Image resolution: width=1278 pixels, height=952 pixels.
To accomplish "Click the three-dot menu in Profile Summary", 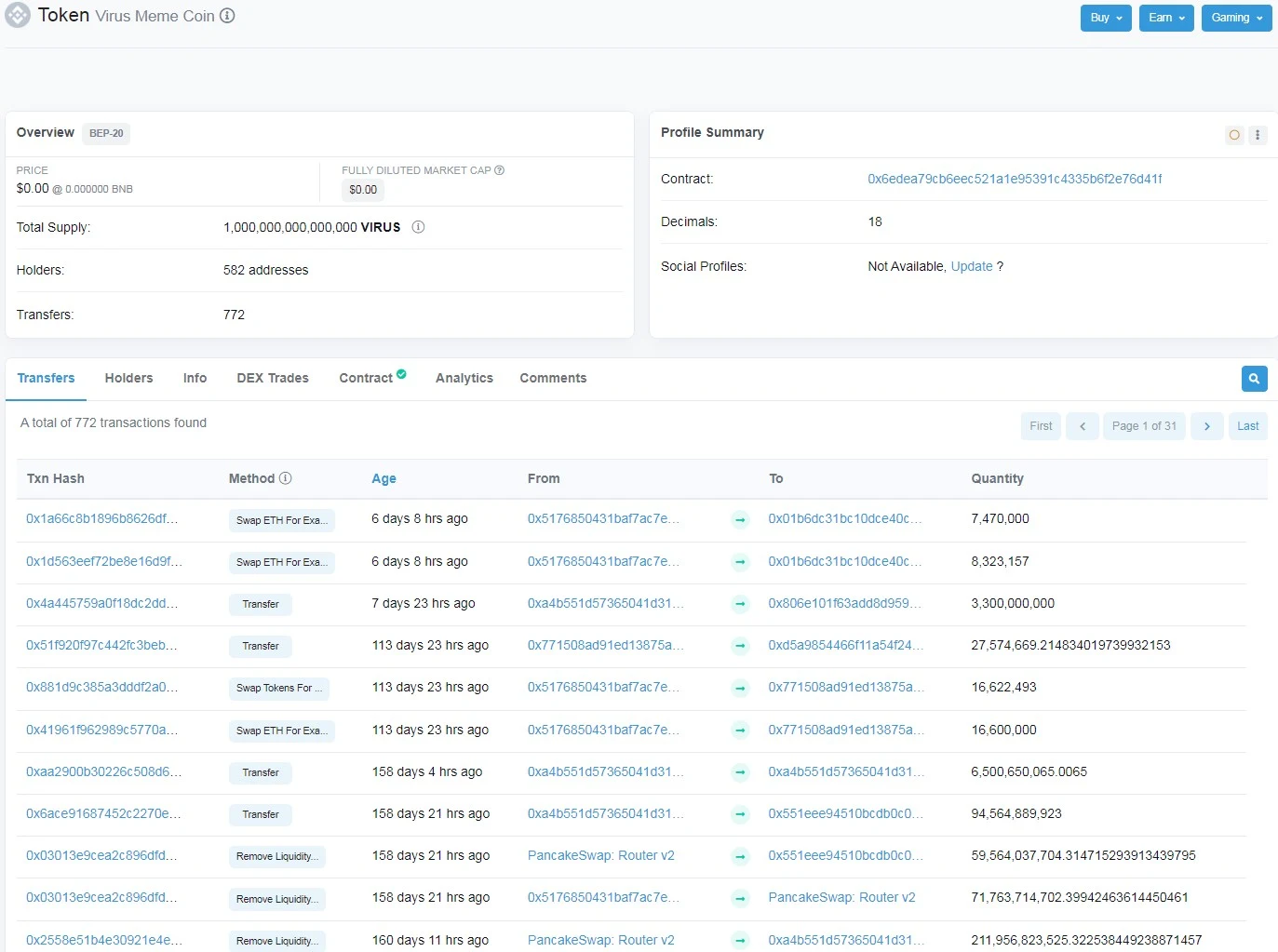I will 1258,135.
